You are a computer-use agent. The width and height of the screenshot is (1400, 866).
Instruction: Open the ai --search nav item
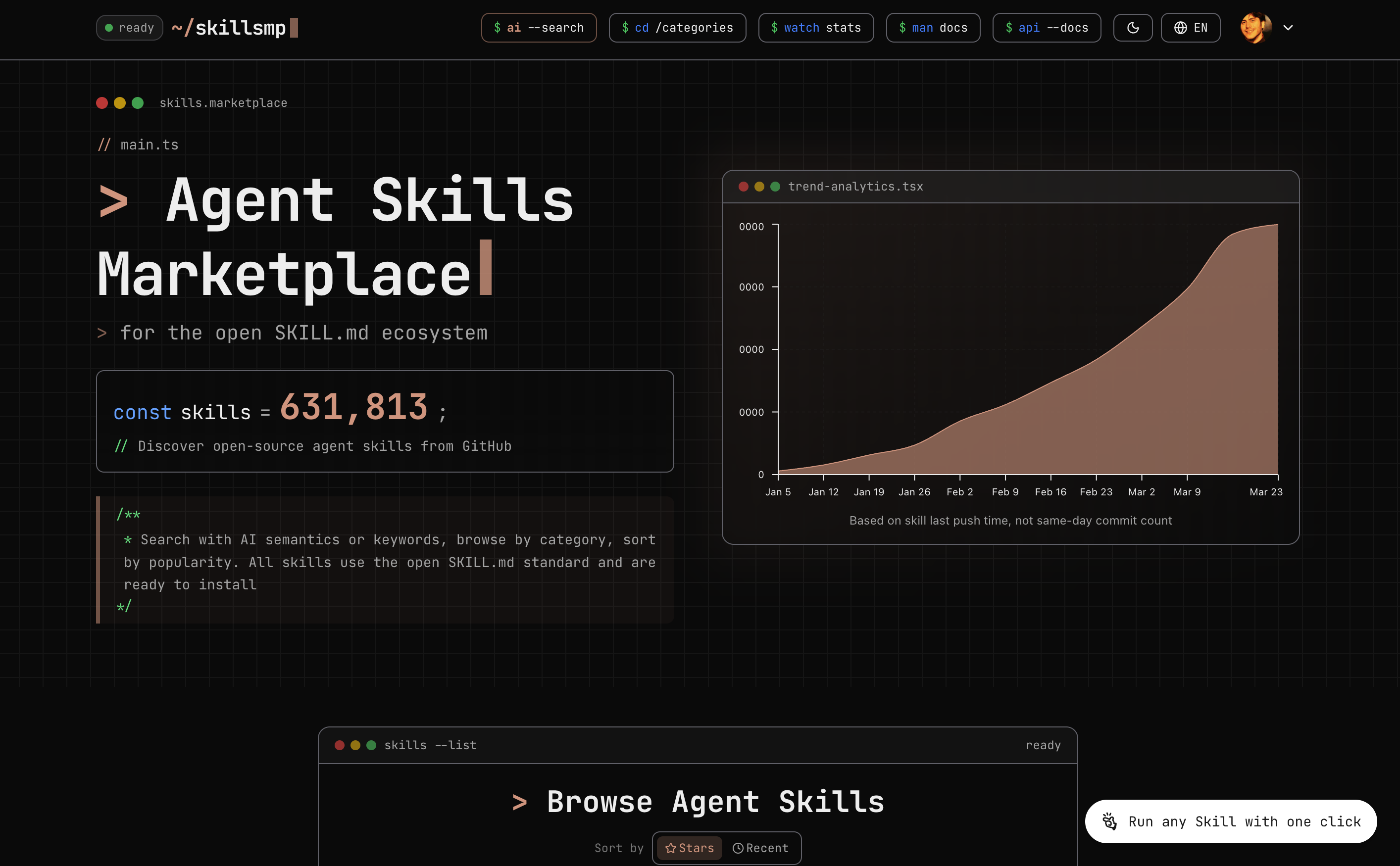[539, 28]
